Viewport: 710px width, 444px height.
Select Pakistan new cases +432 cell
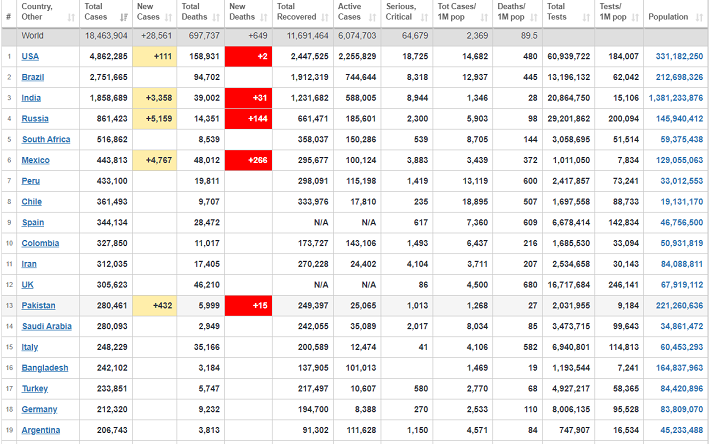(154, 306)
